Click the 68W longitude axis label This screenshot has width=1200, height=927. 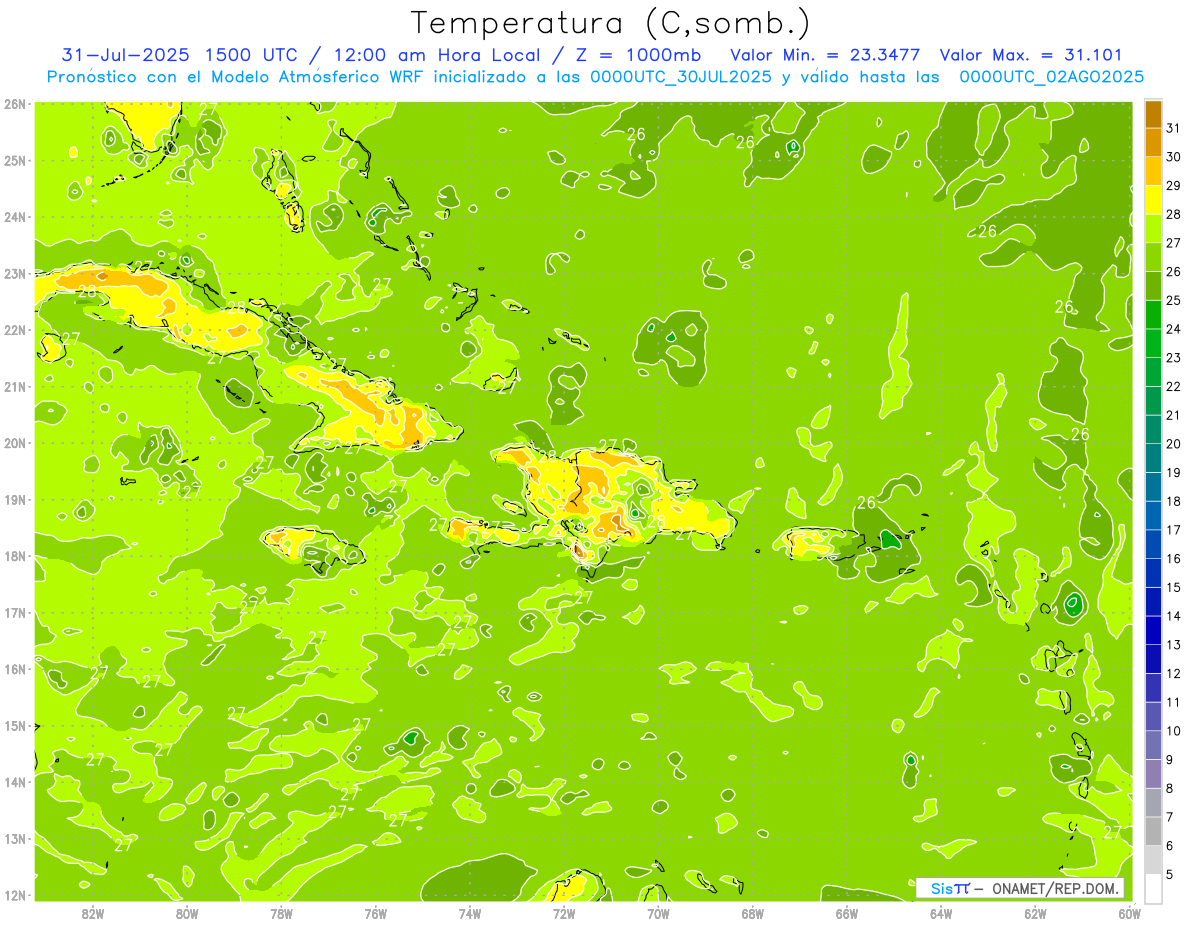753,913
